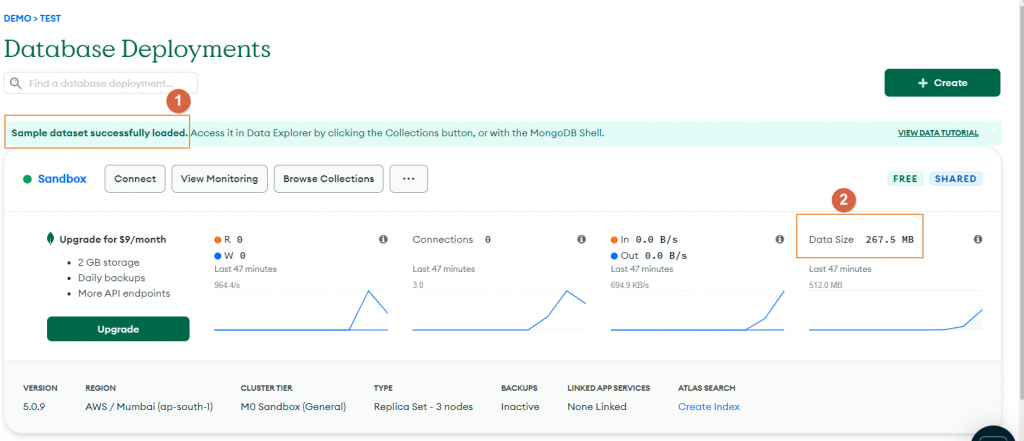This screenshot has height=441, width=1024.
Task: Click the green leaf upgrade icon
Action: click(x=50, y=238)
